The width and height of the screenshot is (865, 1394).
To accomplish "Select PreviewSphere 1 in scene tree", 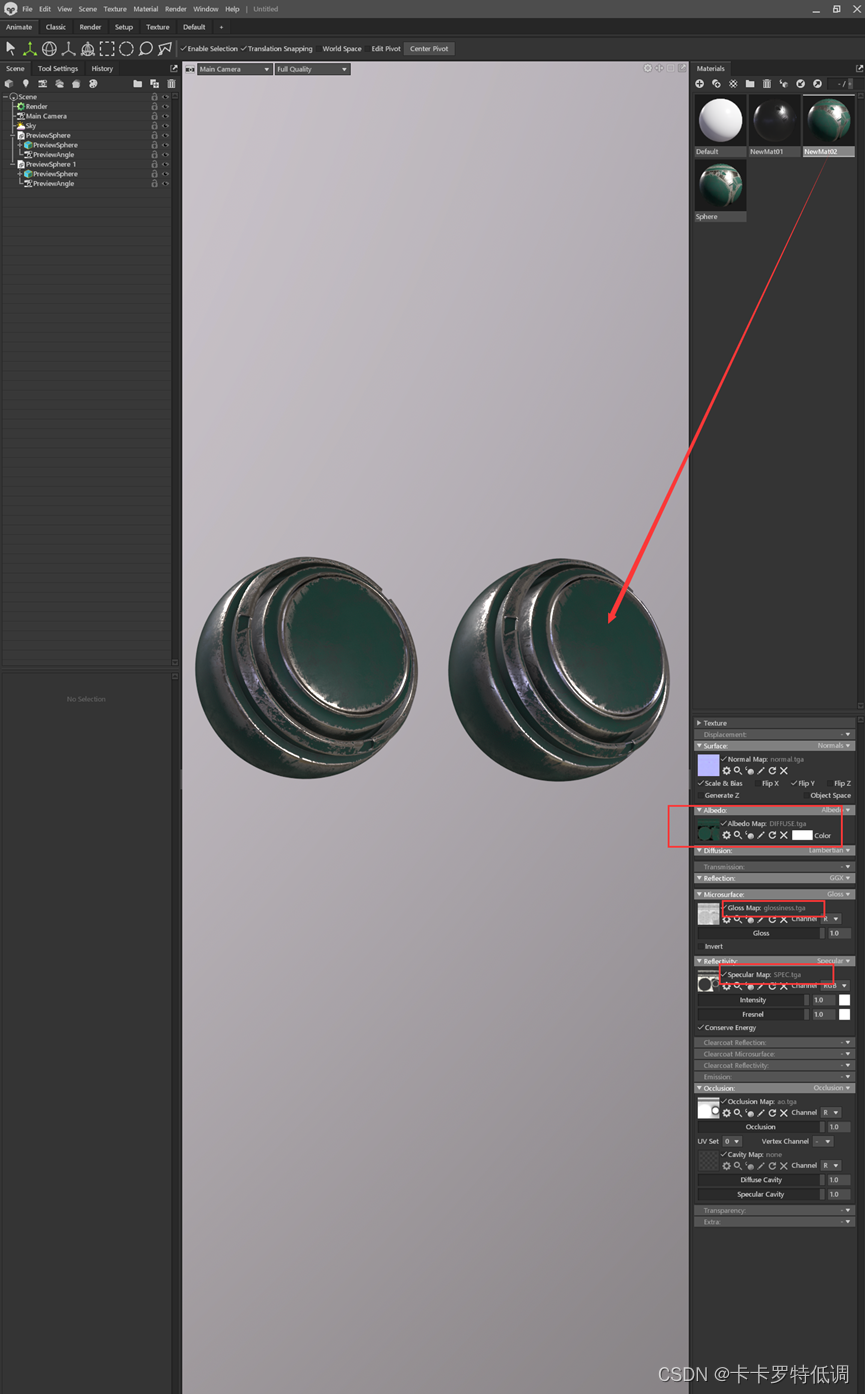I will pyautogui.click(x=51, y=164).
